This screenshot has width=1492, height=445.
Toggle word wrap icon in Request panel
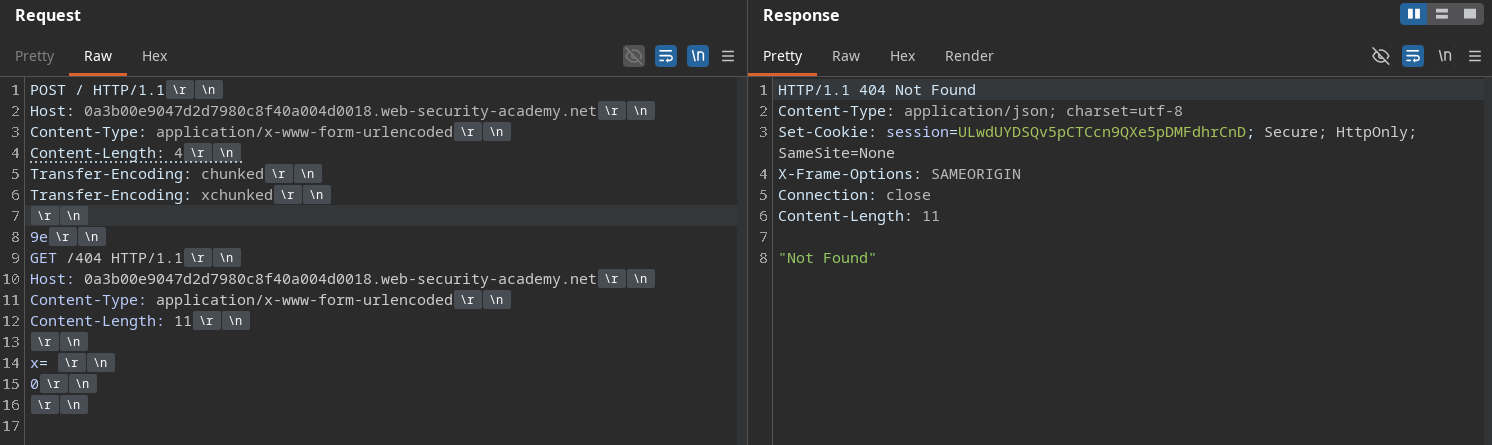(666, 56)
